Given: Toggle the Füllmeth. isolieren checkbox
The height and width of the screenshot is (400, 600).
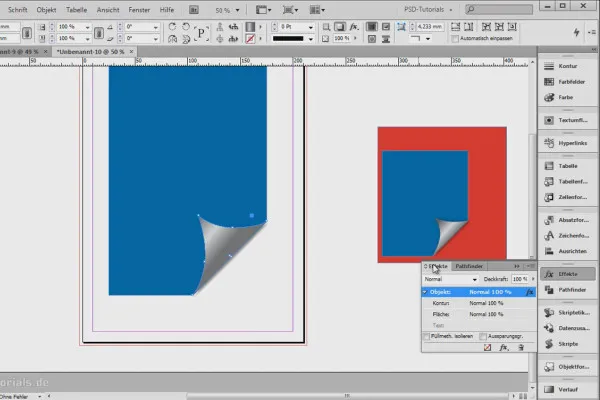Looking at the screenshot, I should (428, 336).
